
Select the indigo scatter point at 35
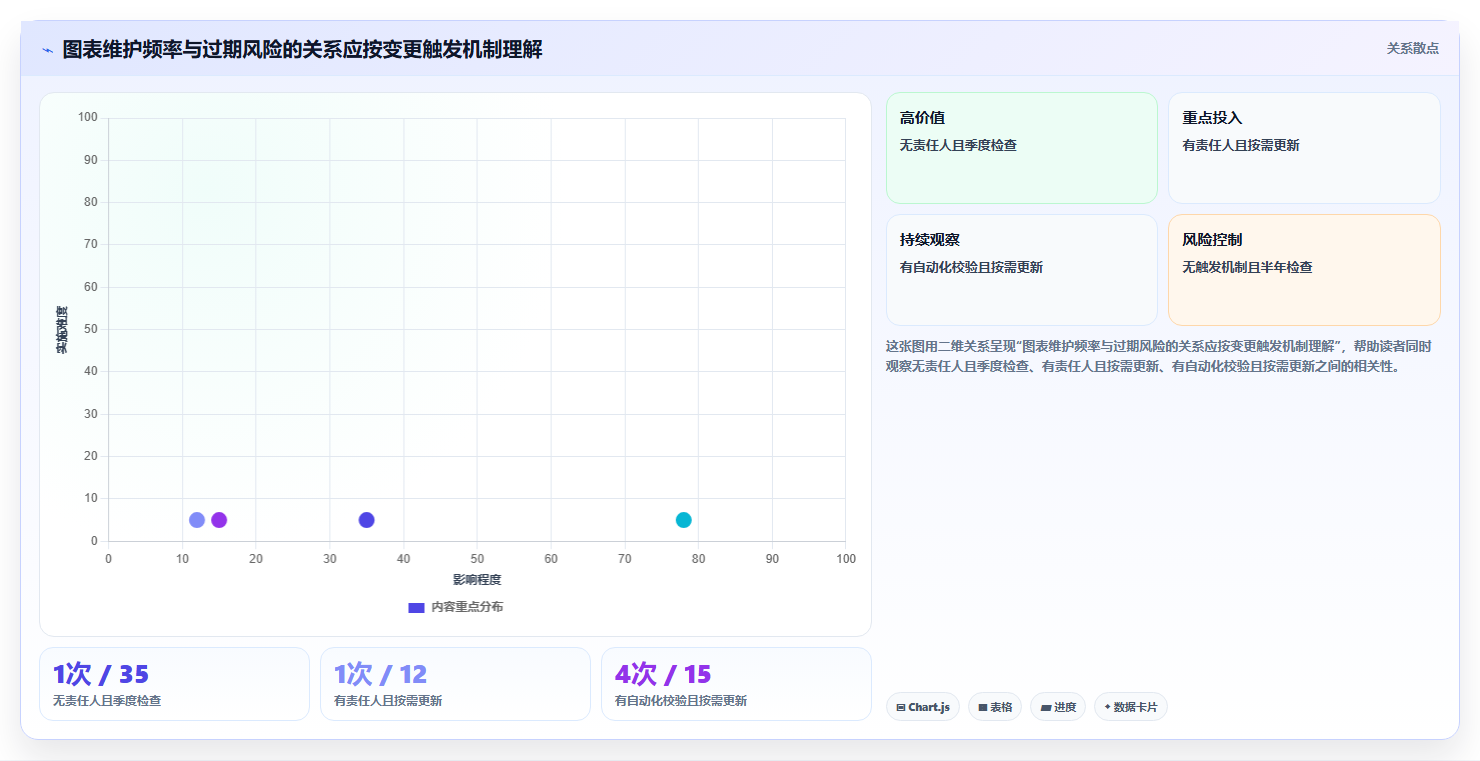[x=367, y=520]
